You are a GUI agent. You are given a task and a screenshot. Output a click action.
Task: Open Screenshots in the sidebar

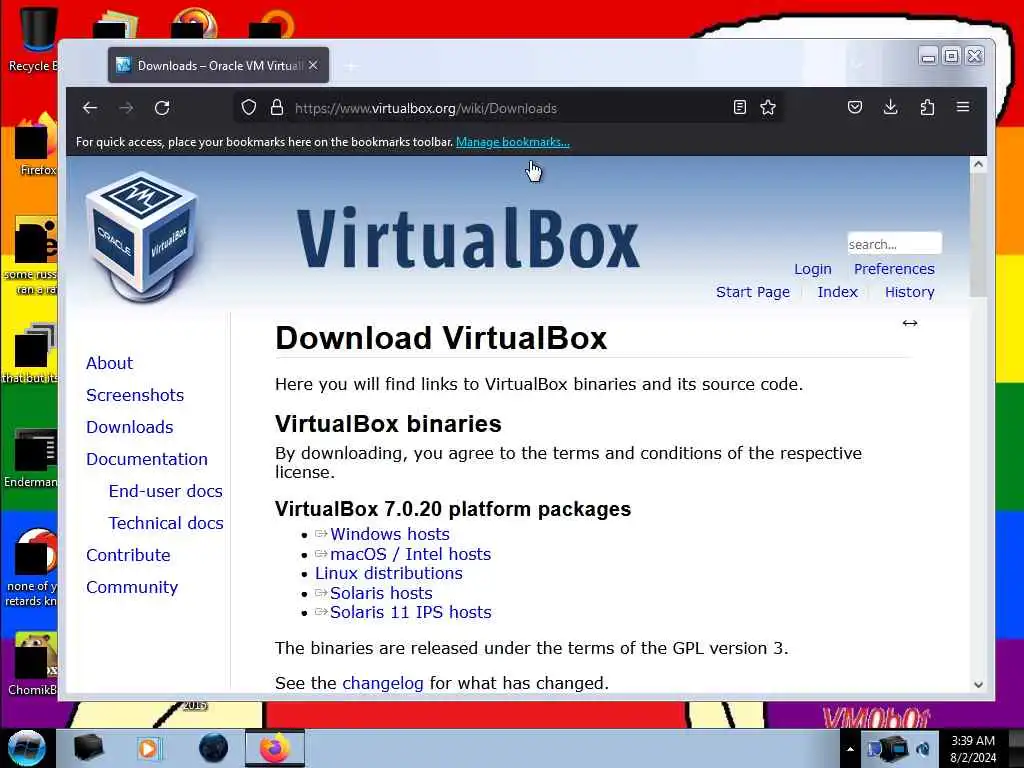click(135, 395)
